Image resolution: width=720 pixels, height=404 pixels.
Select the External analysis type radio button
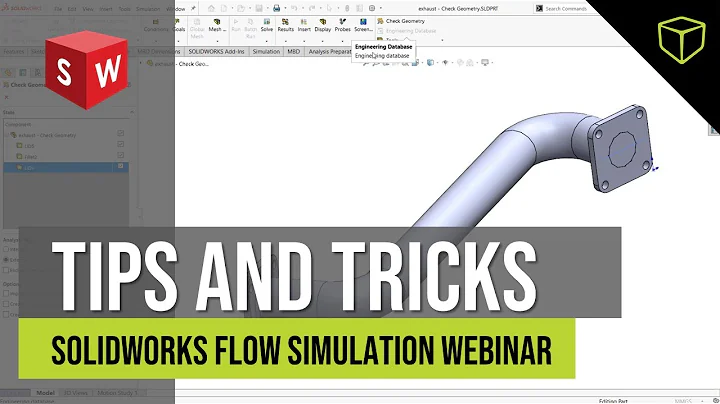tap(6, 260)
